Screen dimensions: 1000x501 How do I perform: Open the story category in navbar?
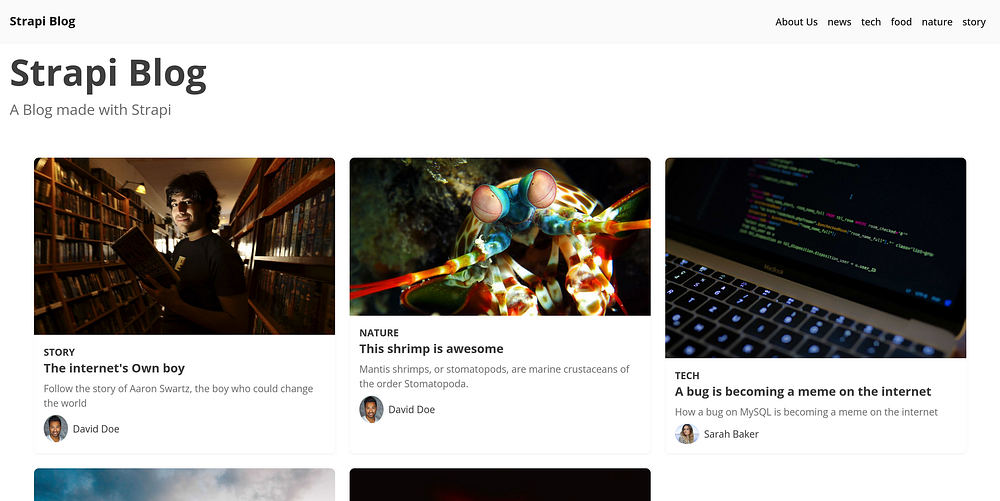pos(974,22)
